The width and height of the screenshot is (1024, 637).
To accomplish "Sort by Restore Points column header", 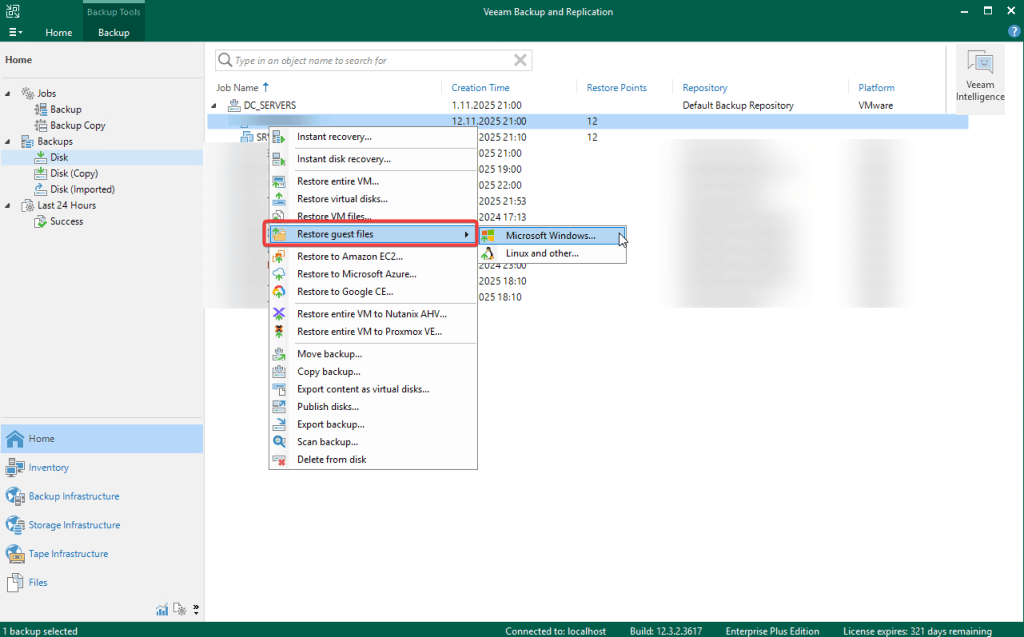I will (x=616, y=88).
